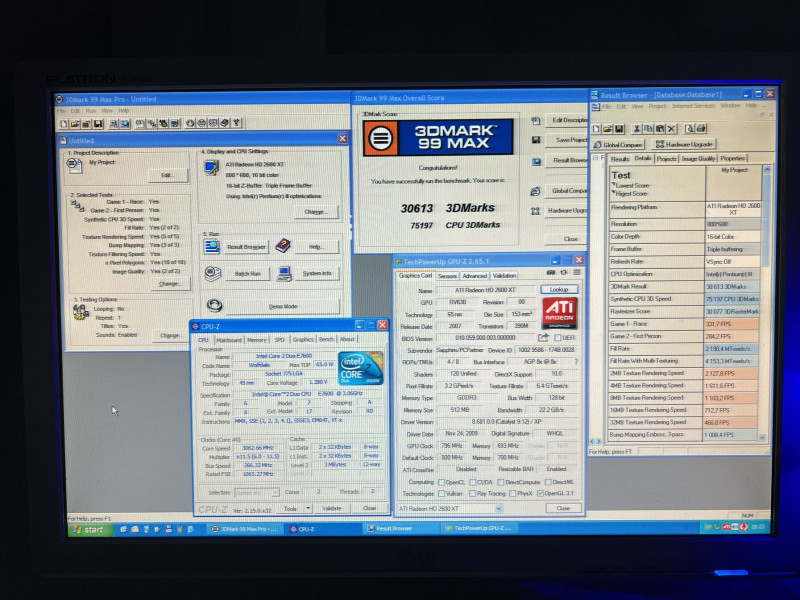
Task: Click the Bus Interface question mark in GPU-Z
Action: (x=576, y=362)
